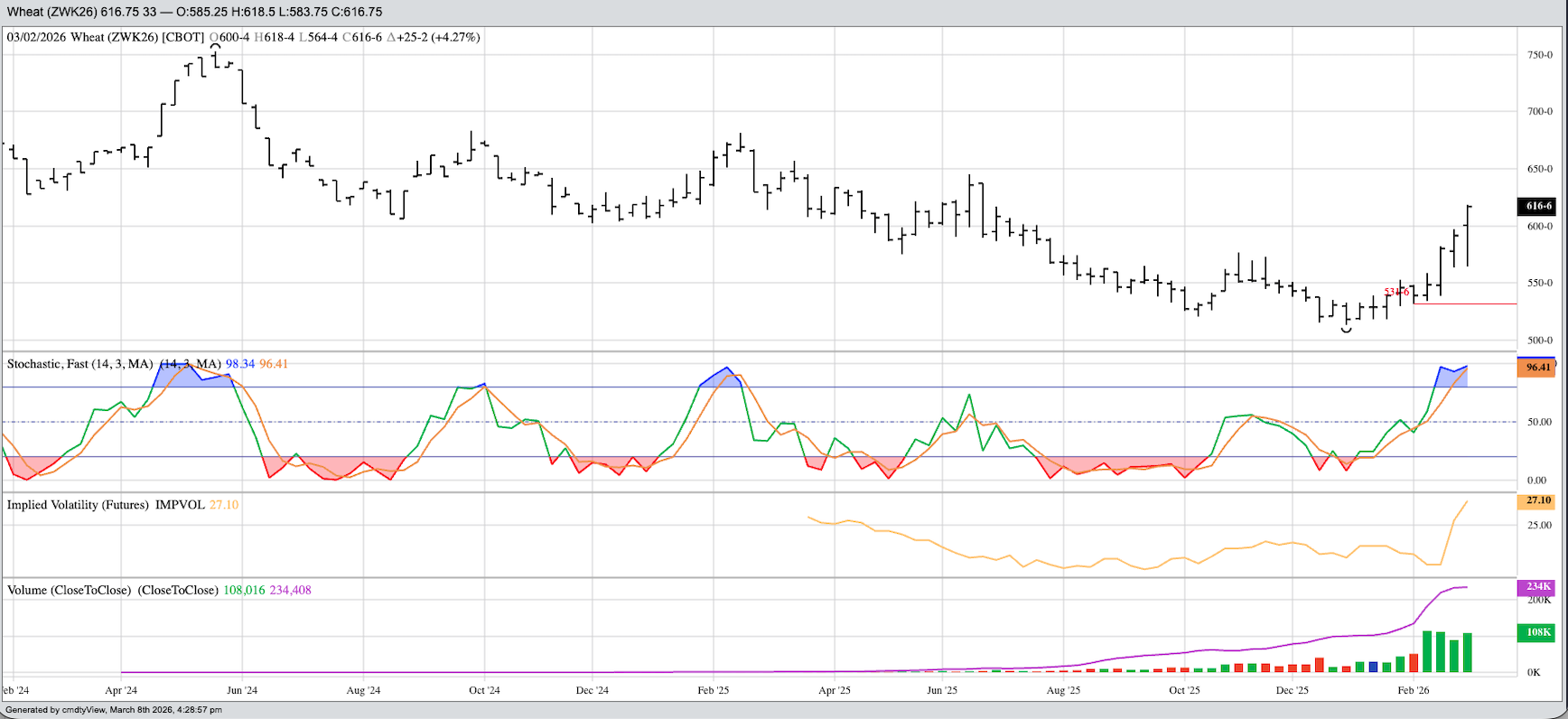This screenshot has width=1568, height=719.
Task: Select the Implied Volatility (Futures) label
Action: (78, 505)
